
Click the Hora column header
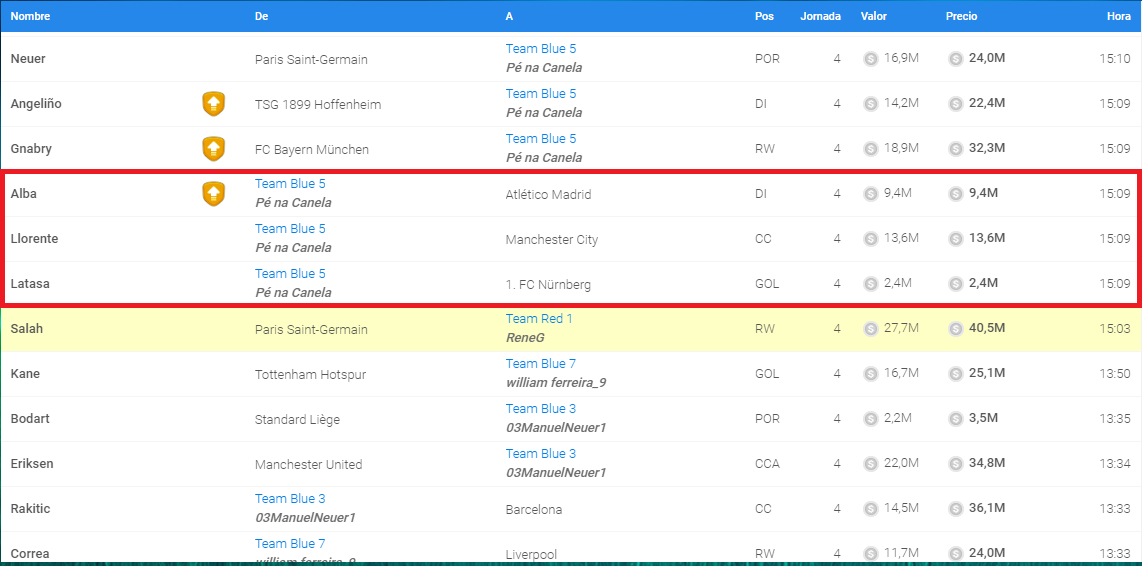[1118, 16]
